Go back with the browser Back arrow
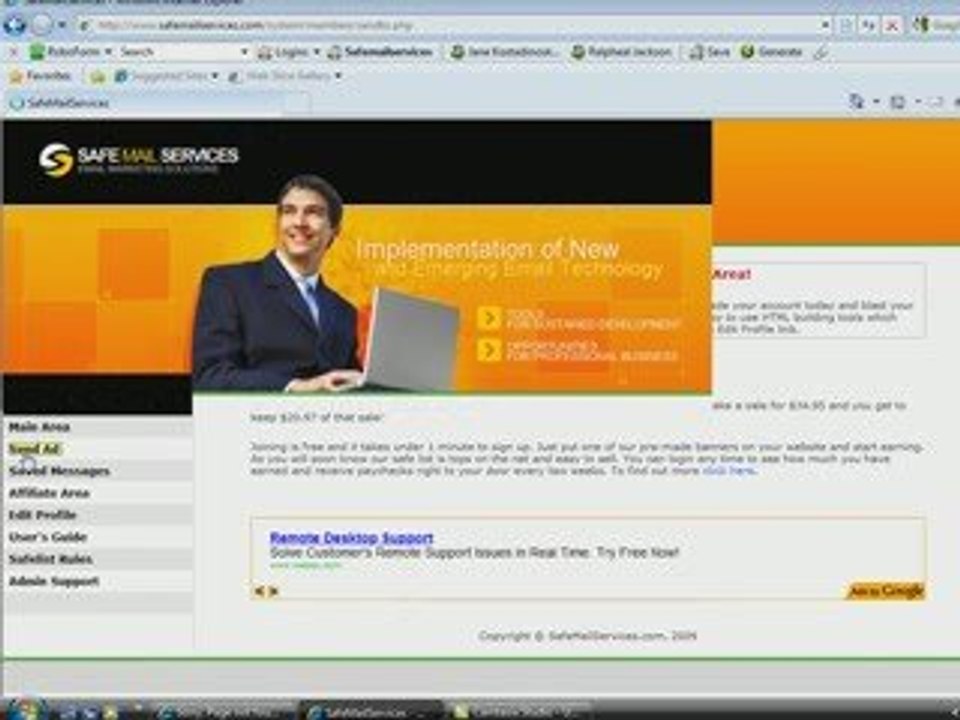The image size is (960, 720). tap(15, 25)
